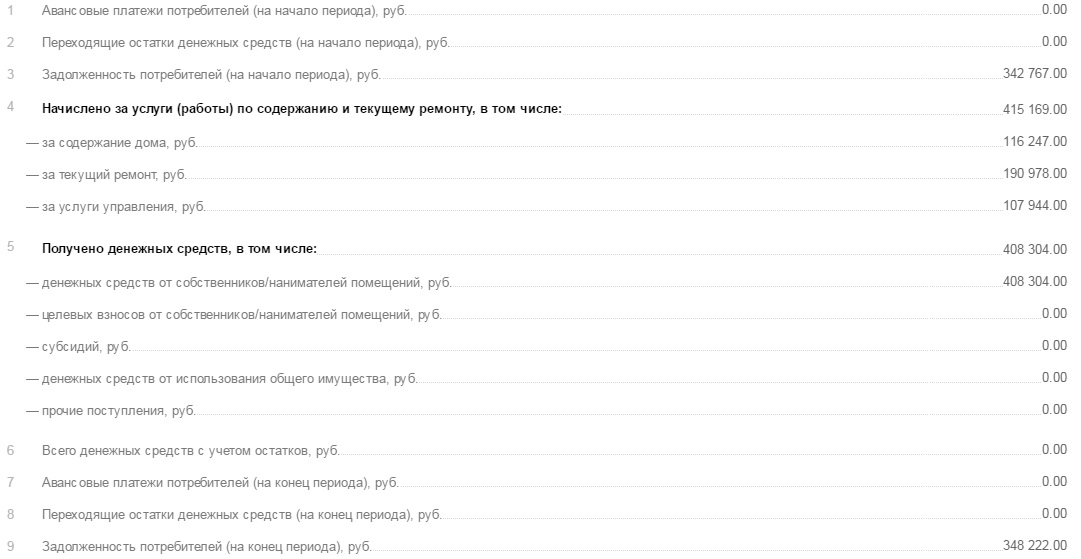Click 'Переходящие остатки денежных средств (на конец периода)'

241,515
